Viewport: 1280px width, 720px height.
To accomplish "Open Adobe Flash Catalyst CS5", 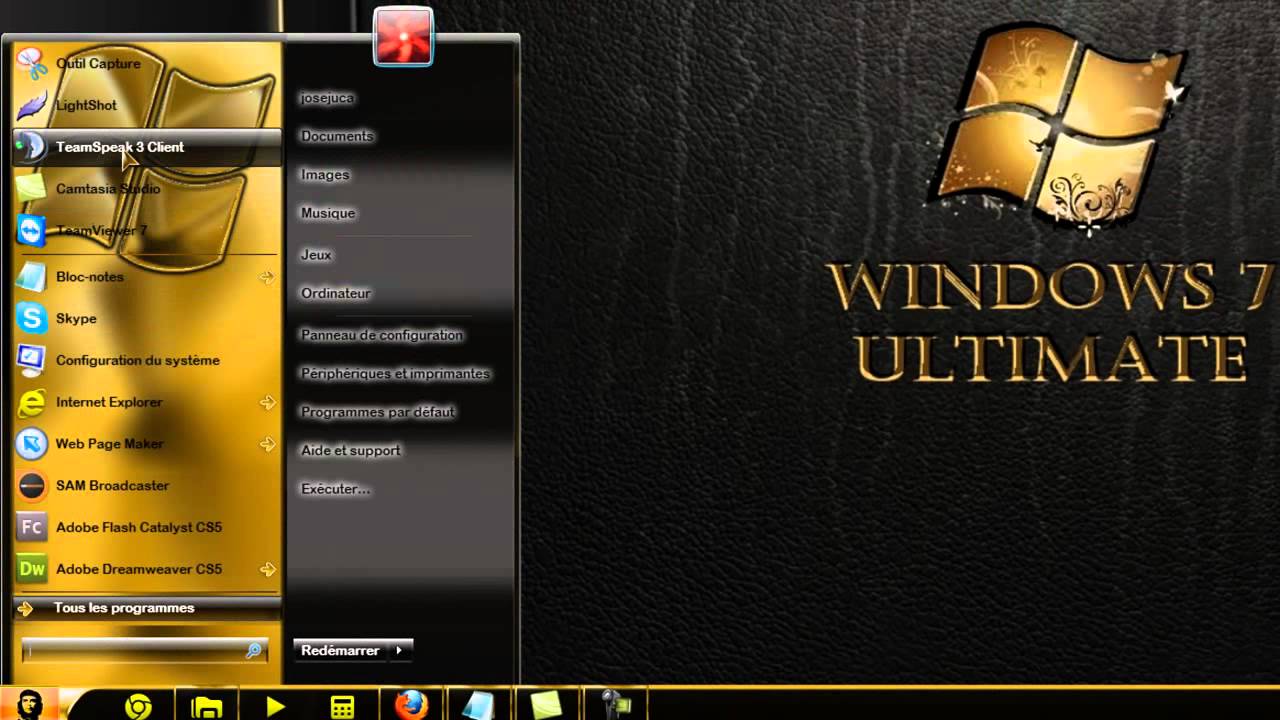I will (x=147, y=527).
